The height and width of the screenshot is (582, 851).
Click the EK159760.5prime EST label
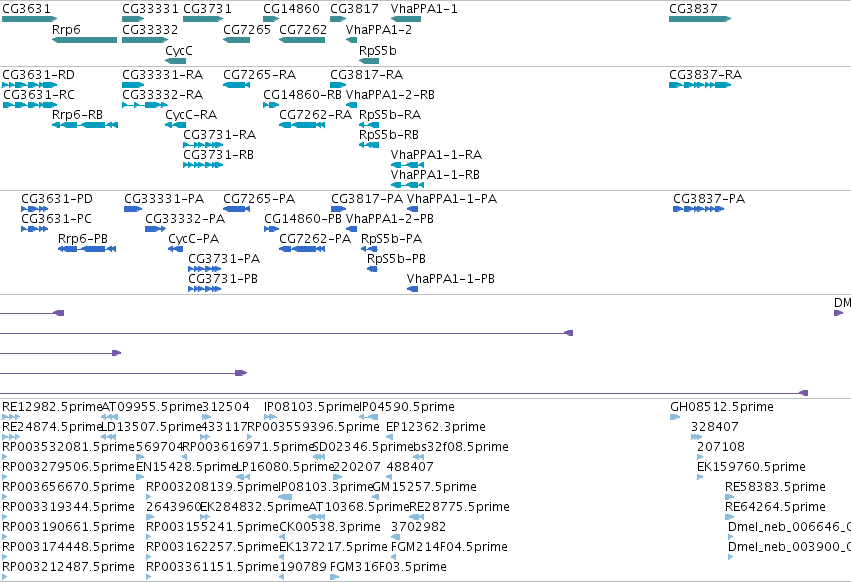tap(752, 466)
